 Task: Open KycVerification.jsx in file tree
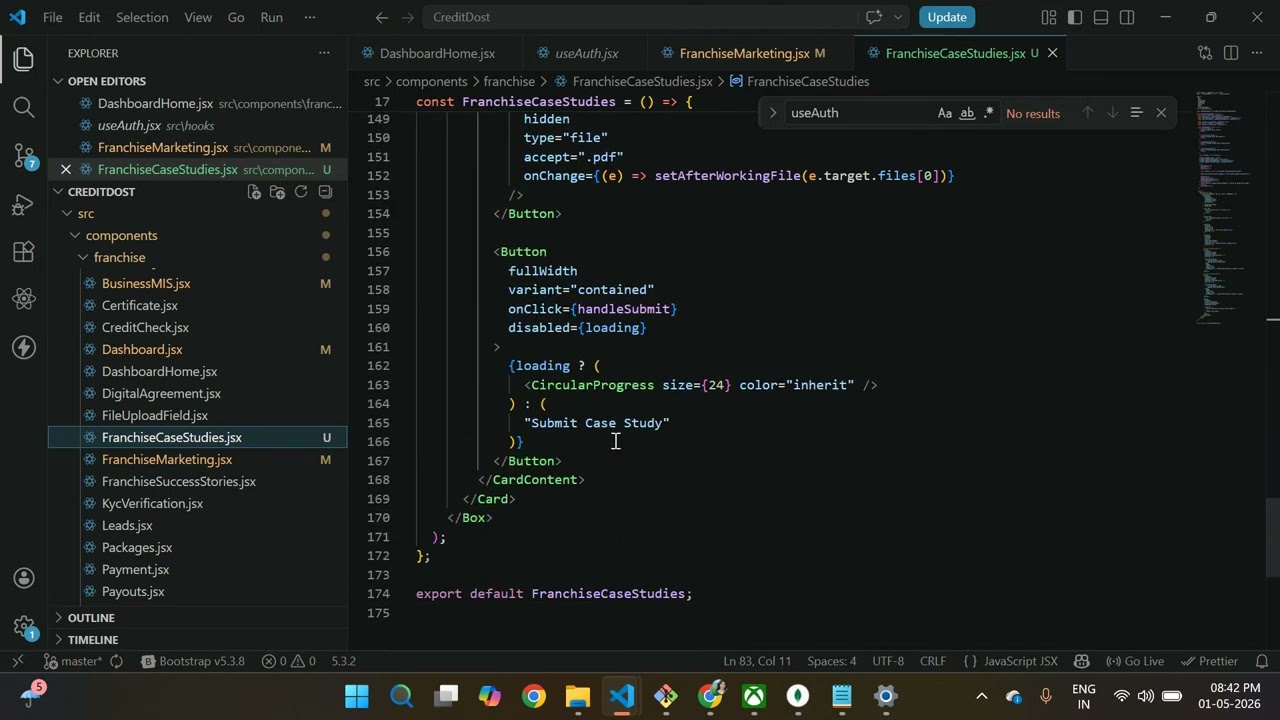pyautogui.click(x=152, y=504)
